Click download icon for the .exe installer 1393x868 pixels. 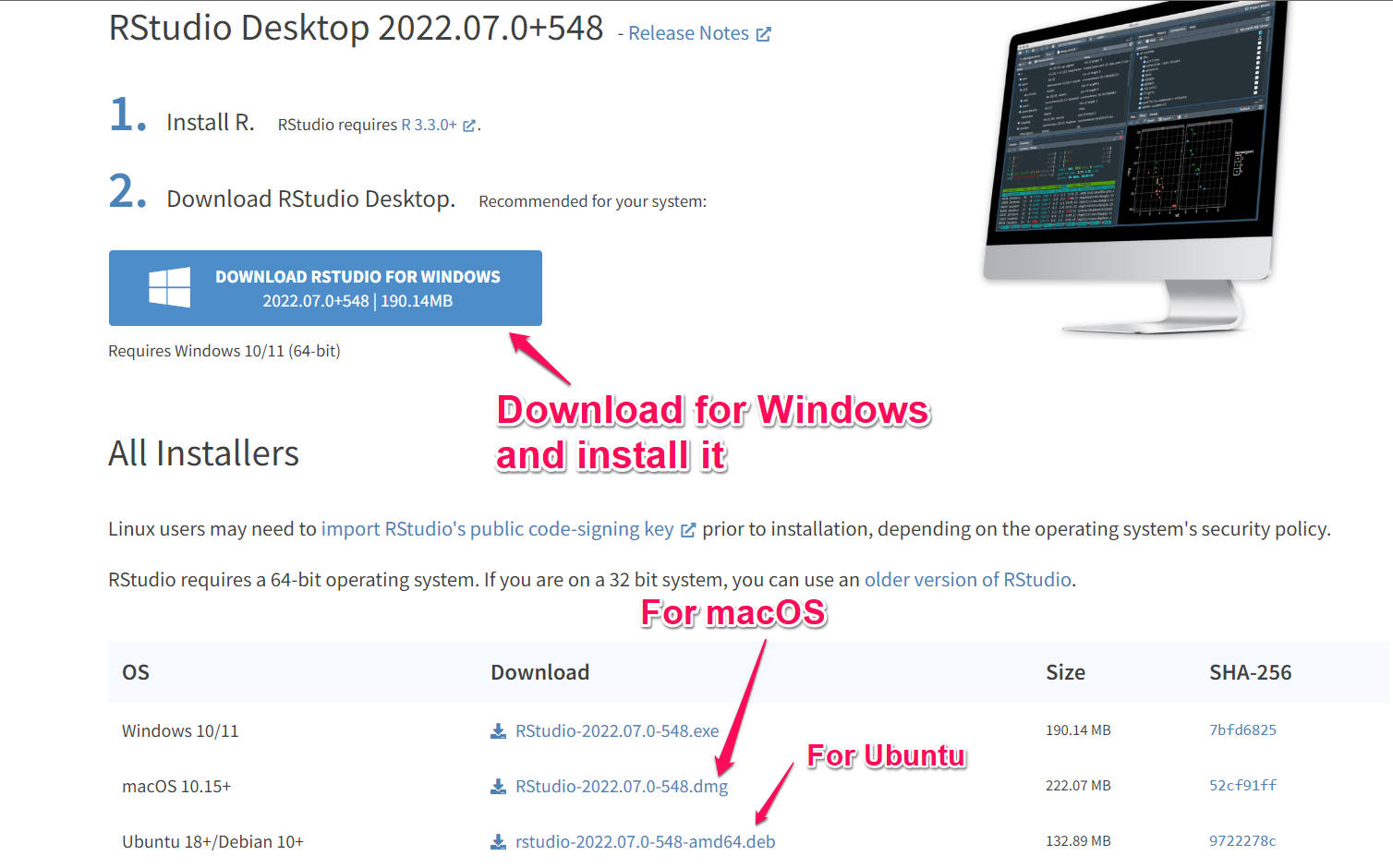tap(498, 731)
